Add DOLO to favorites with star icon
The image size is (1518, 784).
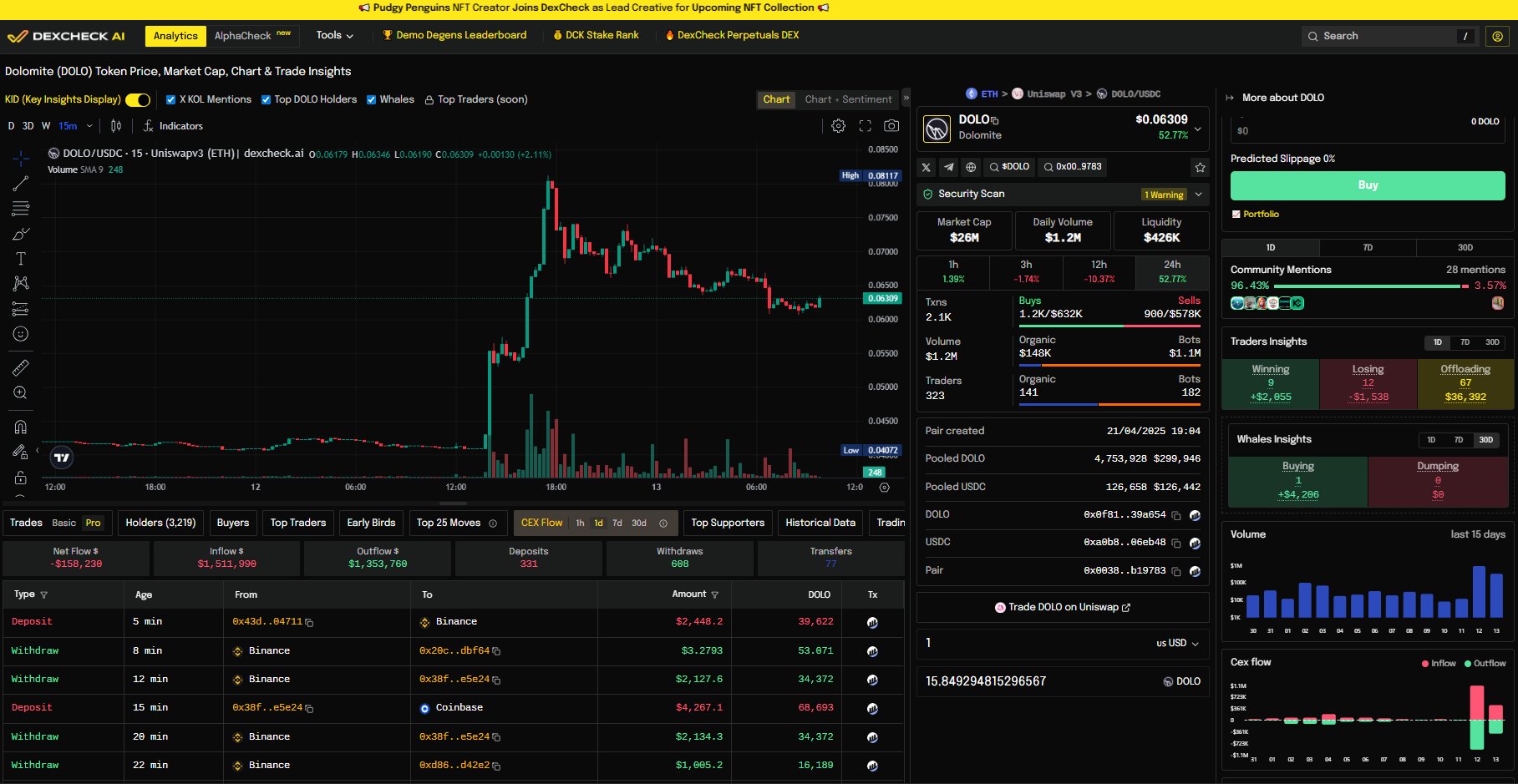1200,167
